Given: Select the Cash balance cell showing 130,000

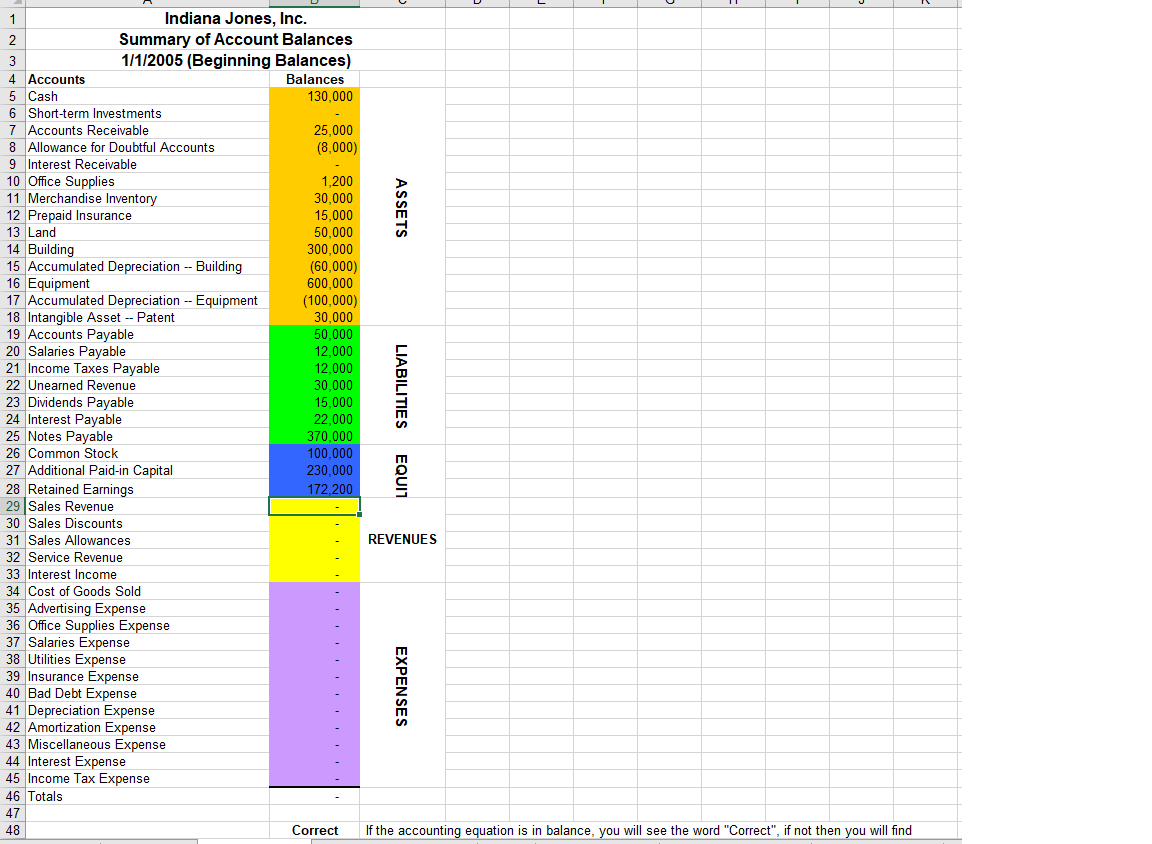Looking at the screenshot, I should point(313,96).
